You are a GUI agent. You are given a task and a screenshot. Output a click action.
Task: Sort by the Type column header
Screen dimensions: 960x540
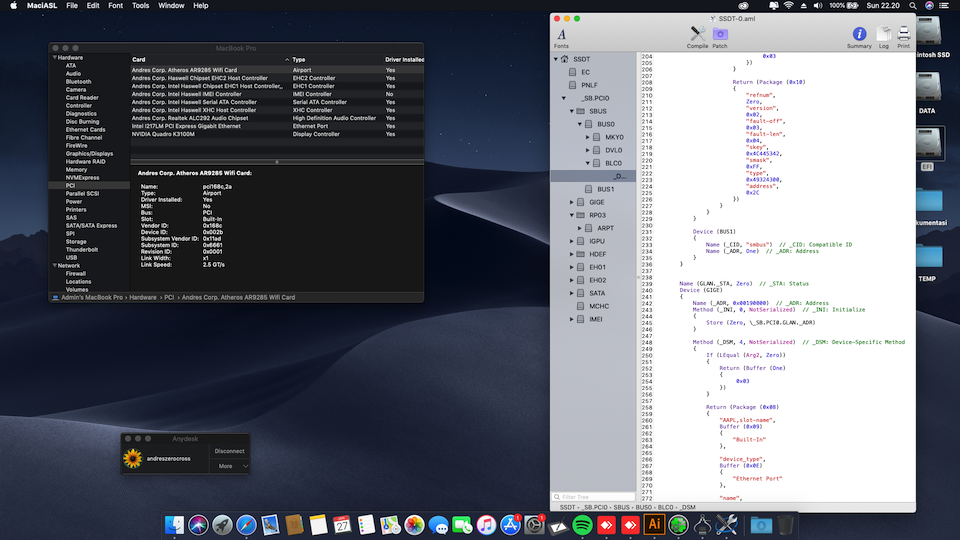(337, 60)
